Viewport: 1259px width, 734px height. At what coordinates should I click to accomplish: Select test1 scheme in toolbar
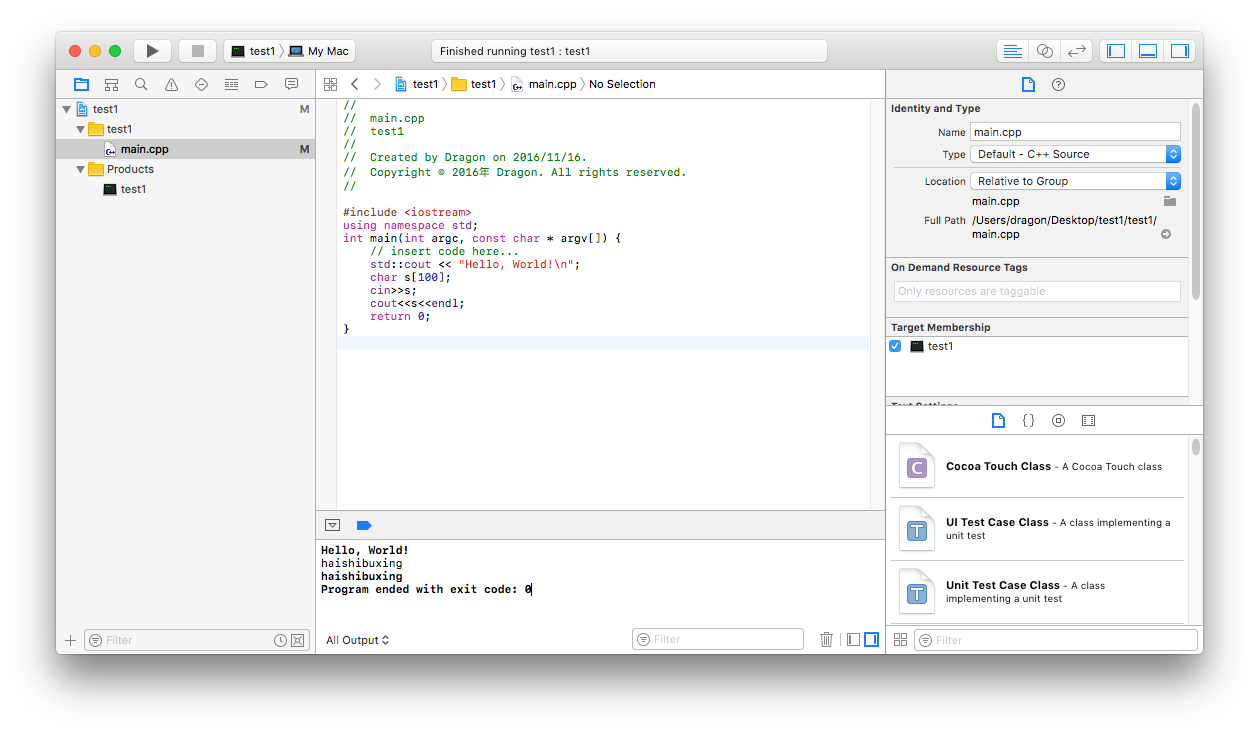coord(252,51)
